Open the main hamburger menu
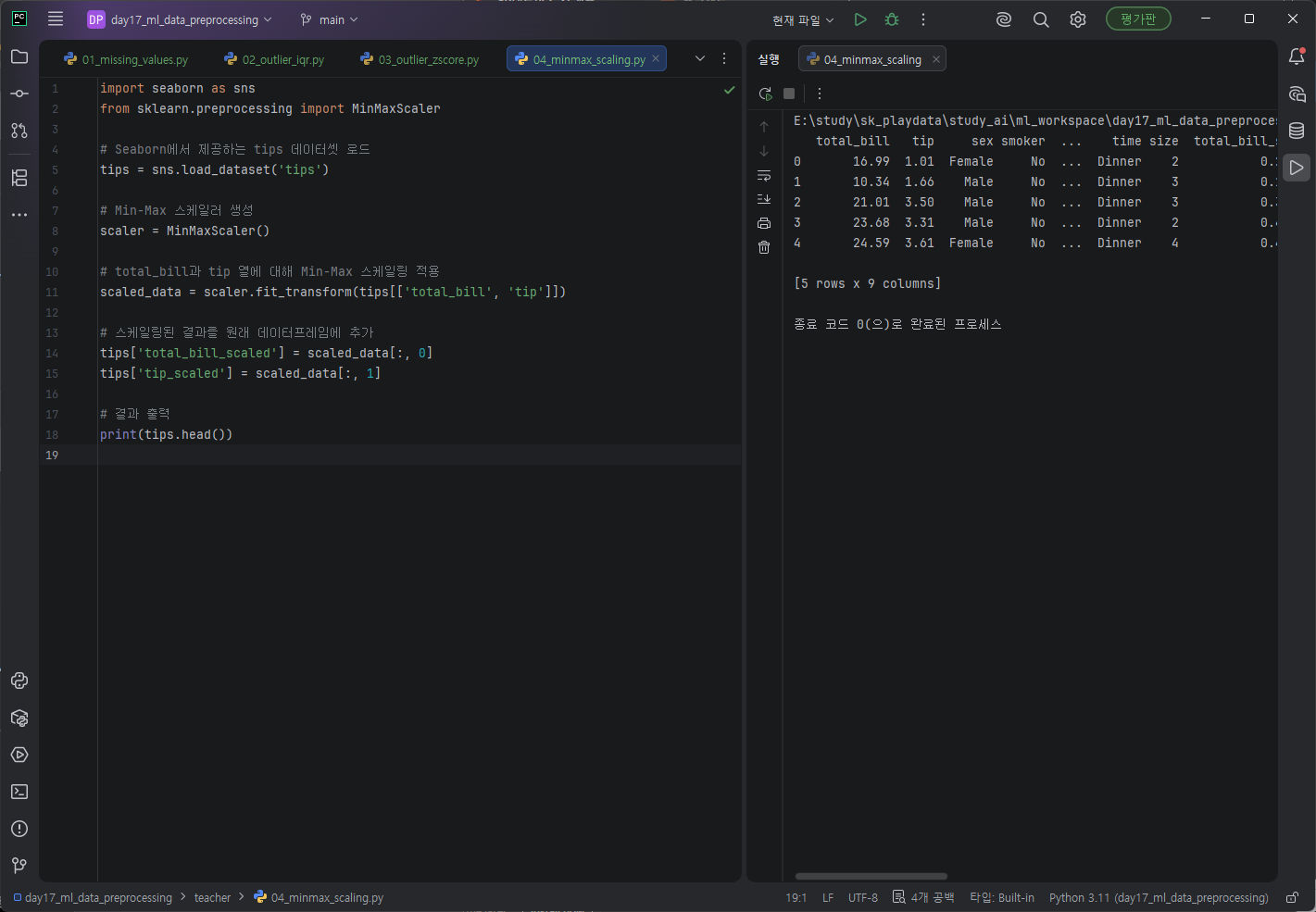 (56, 19)
